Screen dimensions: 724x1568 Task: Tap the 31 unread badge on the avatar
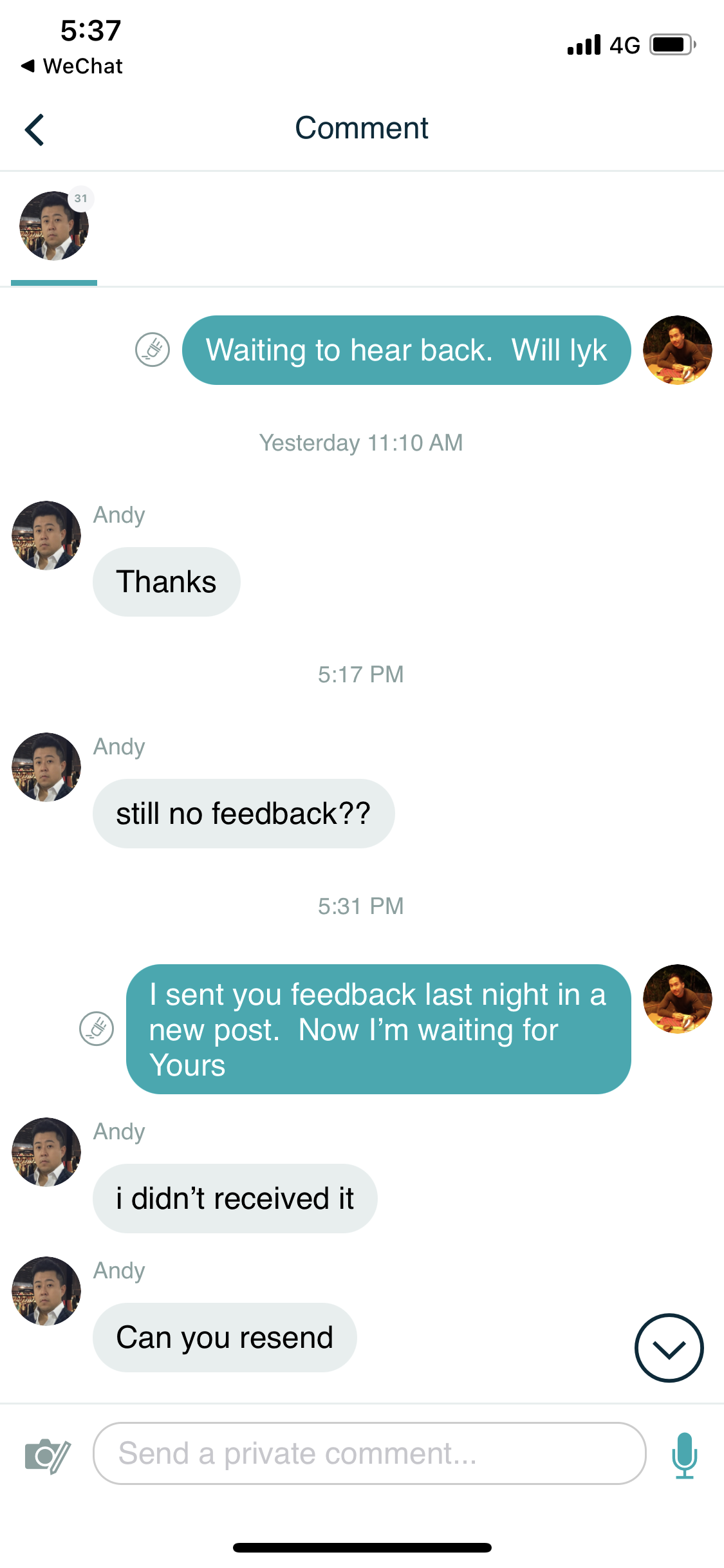(80, 198)
